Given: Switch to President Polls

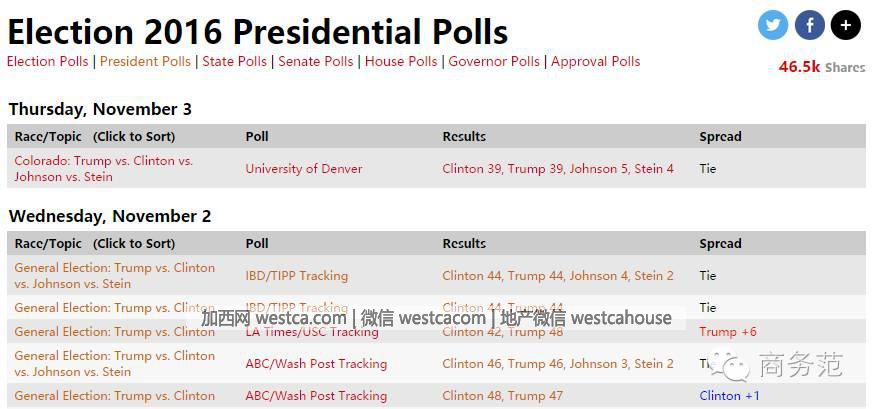Looking at the screenshot, I should pyautogui.click(x=145, y=62).
